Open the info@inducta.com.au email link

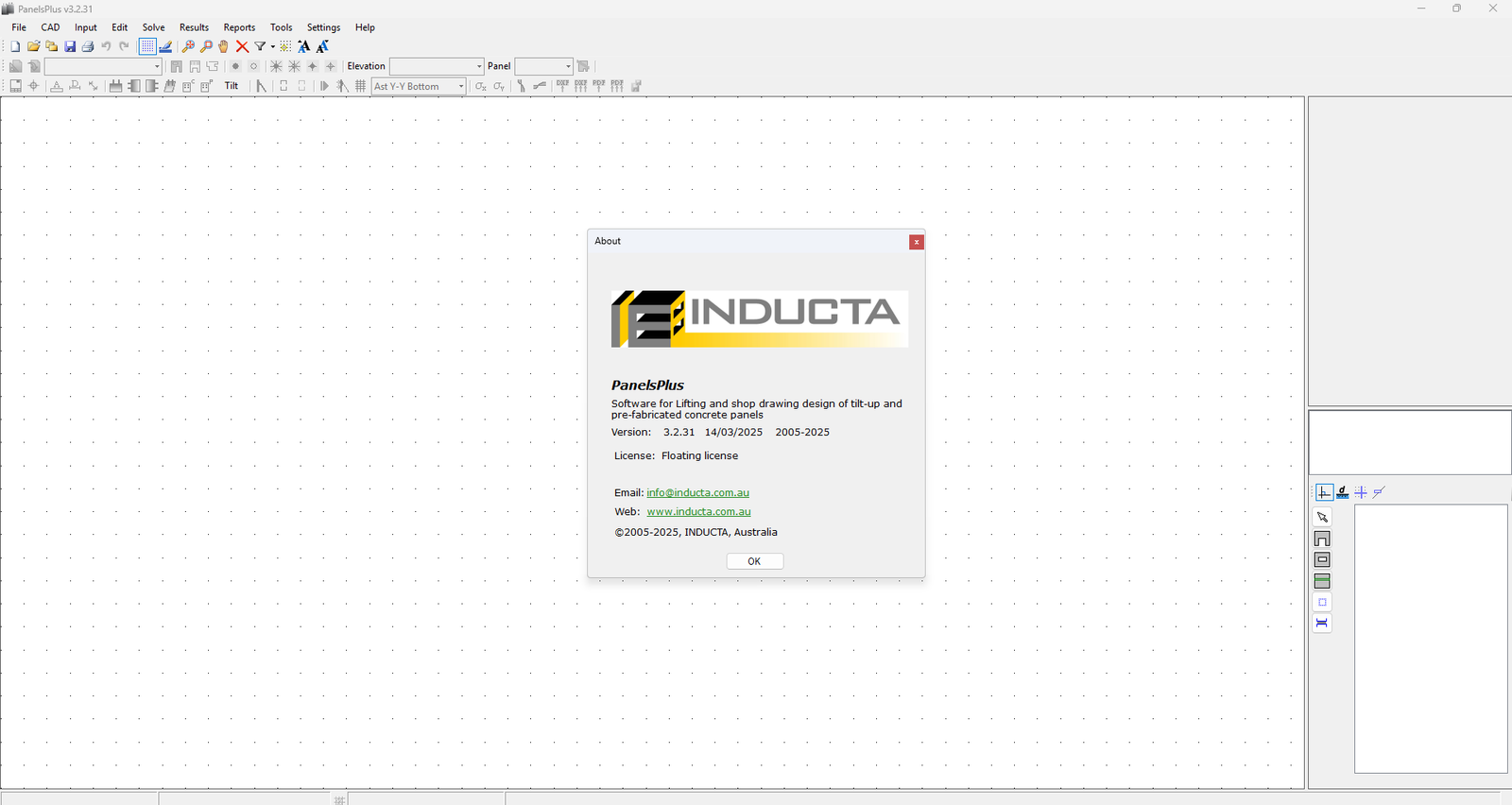(x=698, y=492)
